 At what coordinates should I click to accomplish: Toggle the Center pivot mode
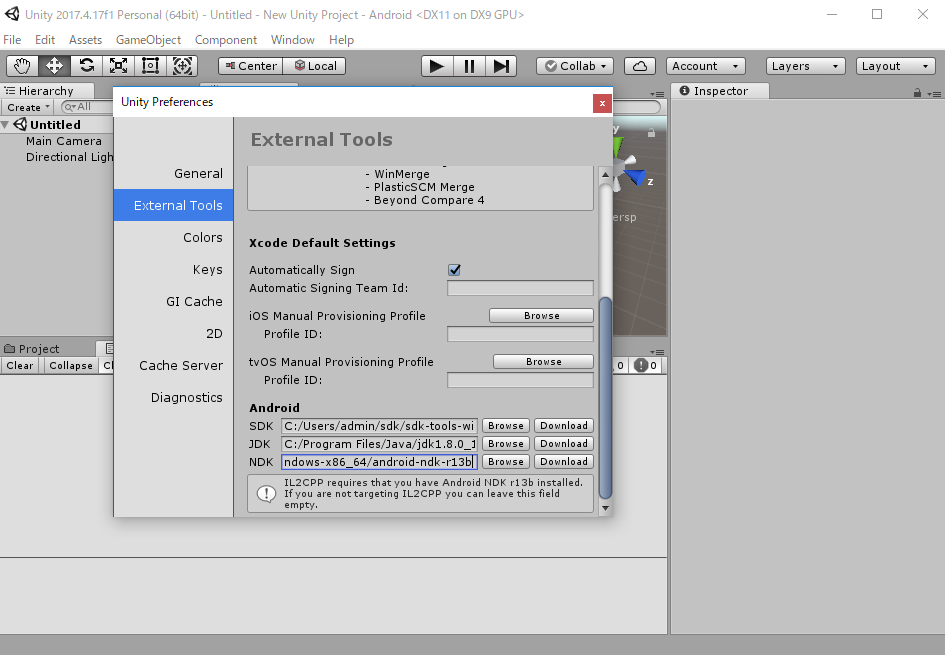coord(250,66)
